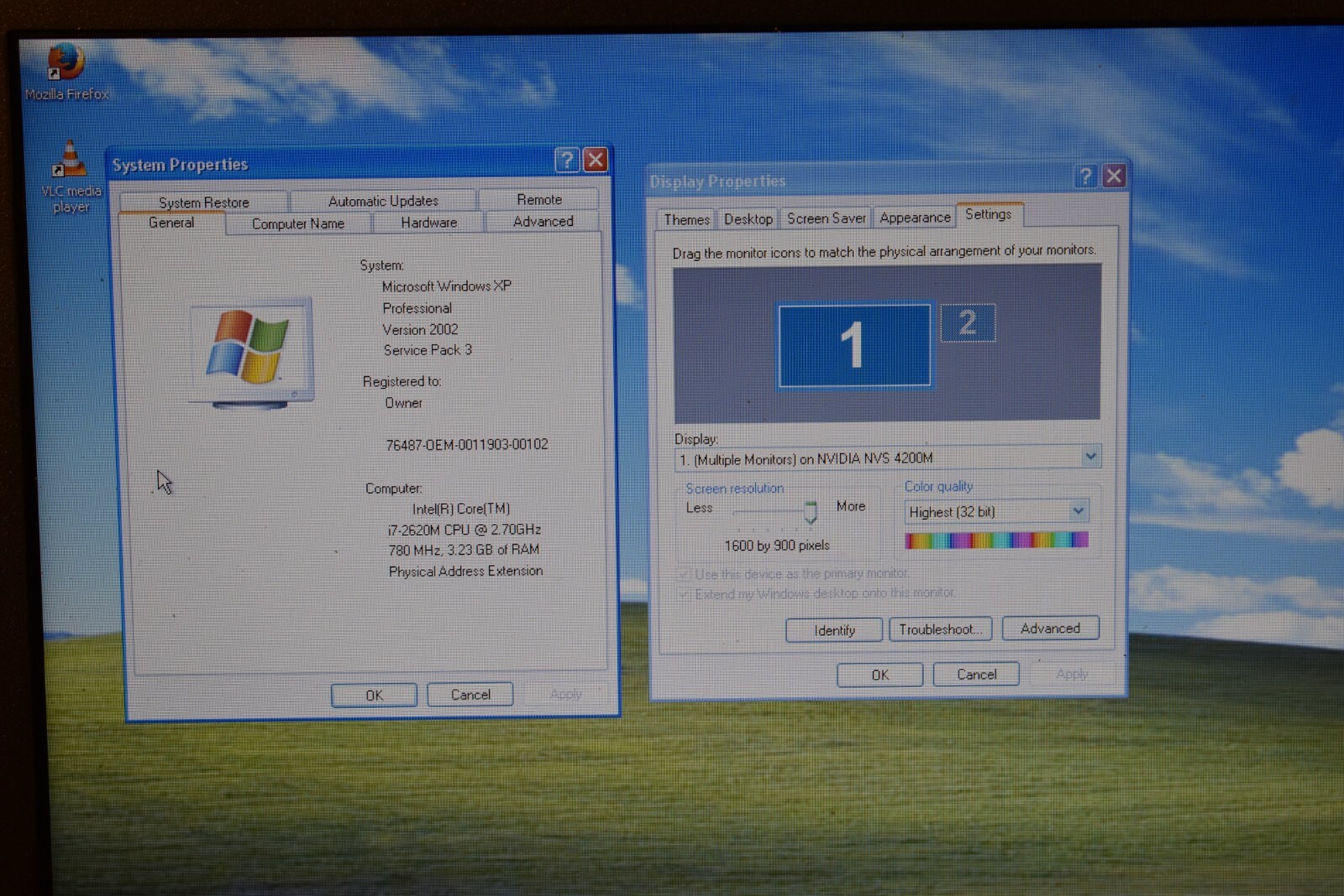Image resolution: width=1344 pixels, height=896 pixels.
Task: Select monitor 1 icon in arrangement preview
Action: click(853, 345)
